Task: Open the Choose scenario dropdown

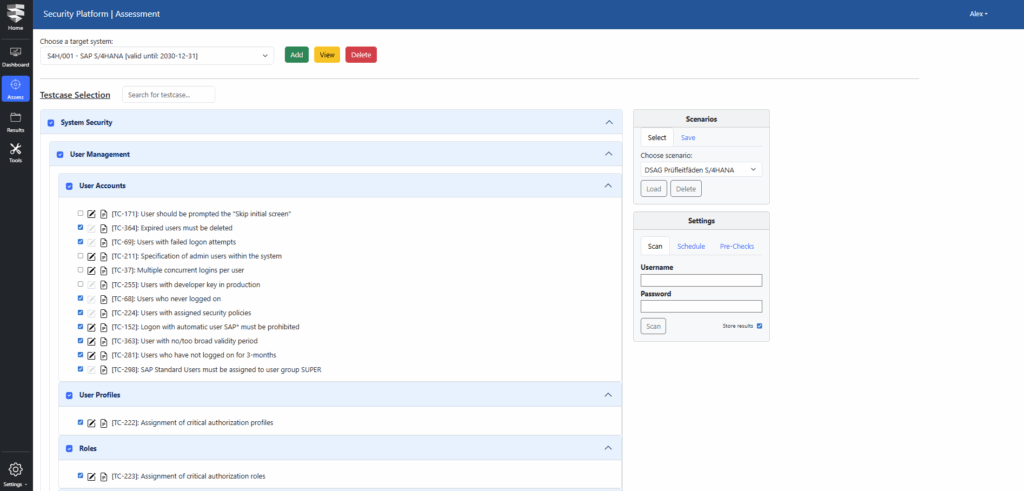Action: pyautogui.click(x=700, y=170)
